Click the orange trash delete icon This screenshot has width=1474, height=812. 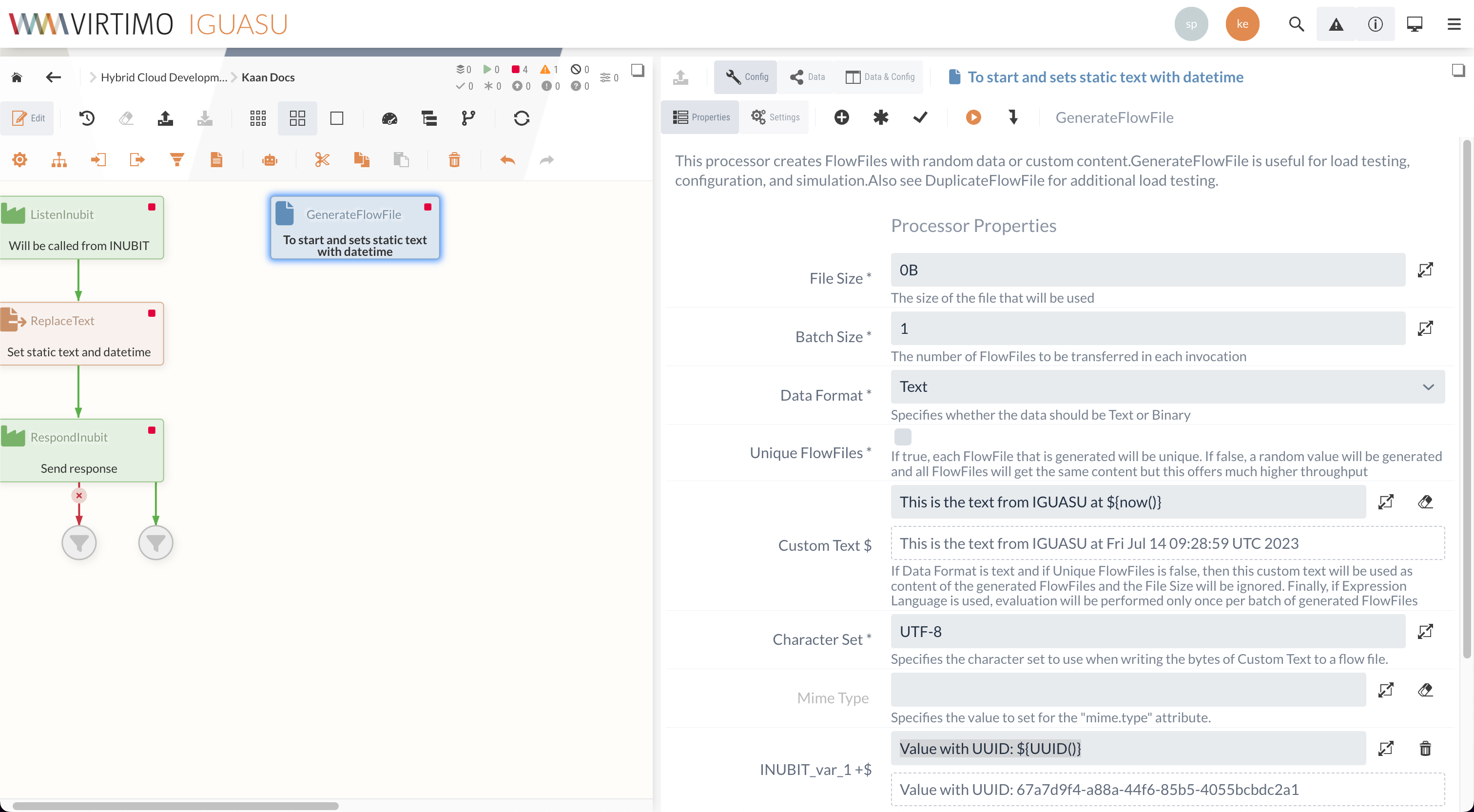tap(454, 160)
